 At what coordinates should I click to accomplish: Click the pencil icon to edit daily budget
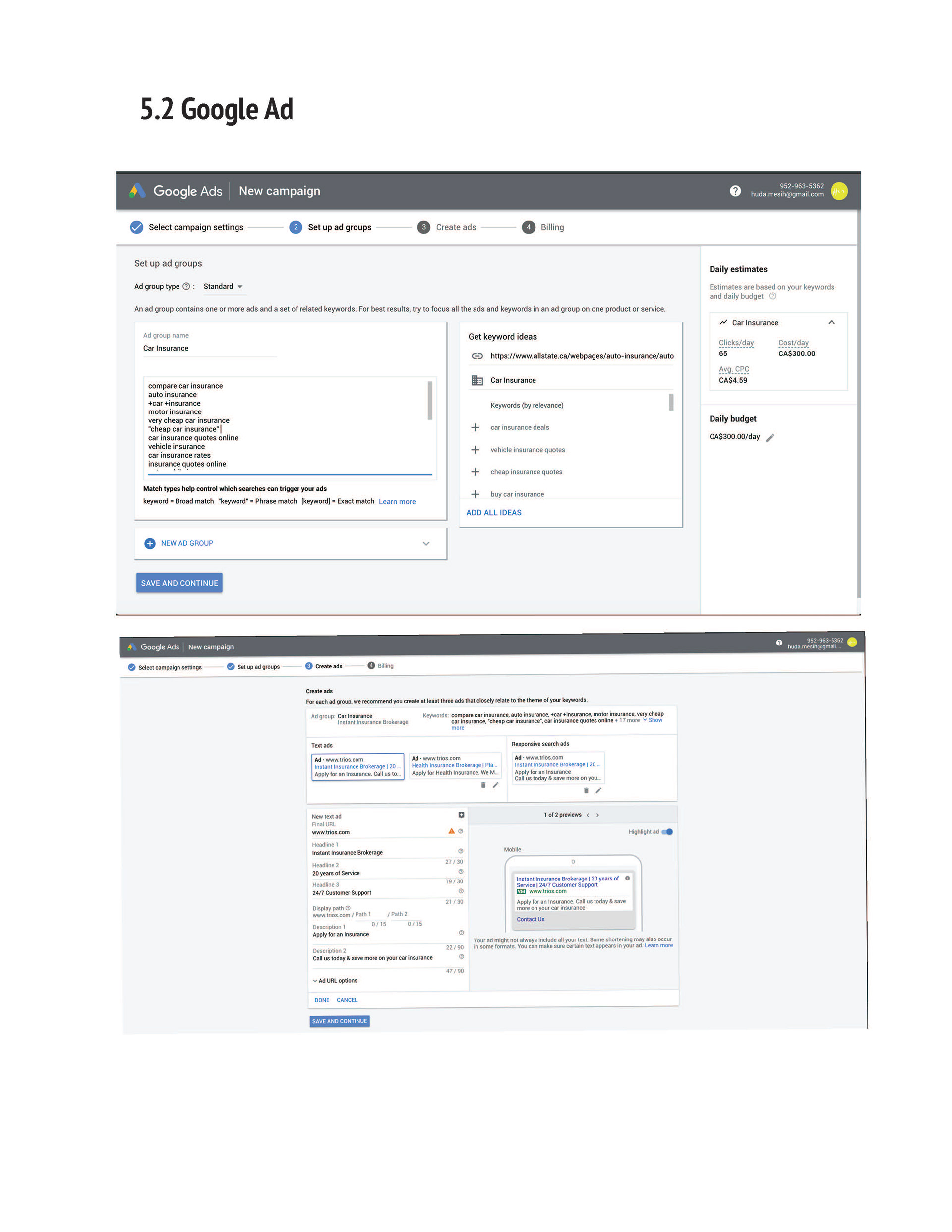(770, 438)
